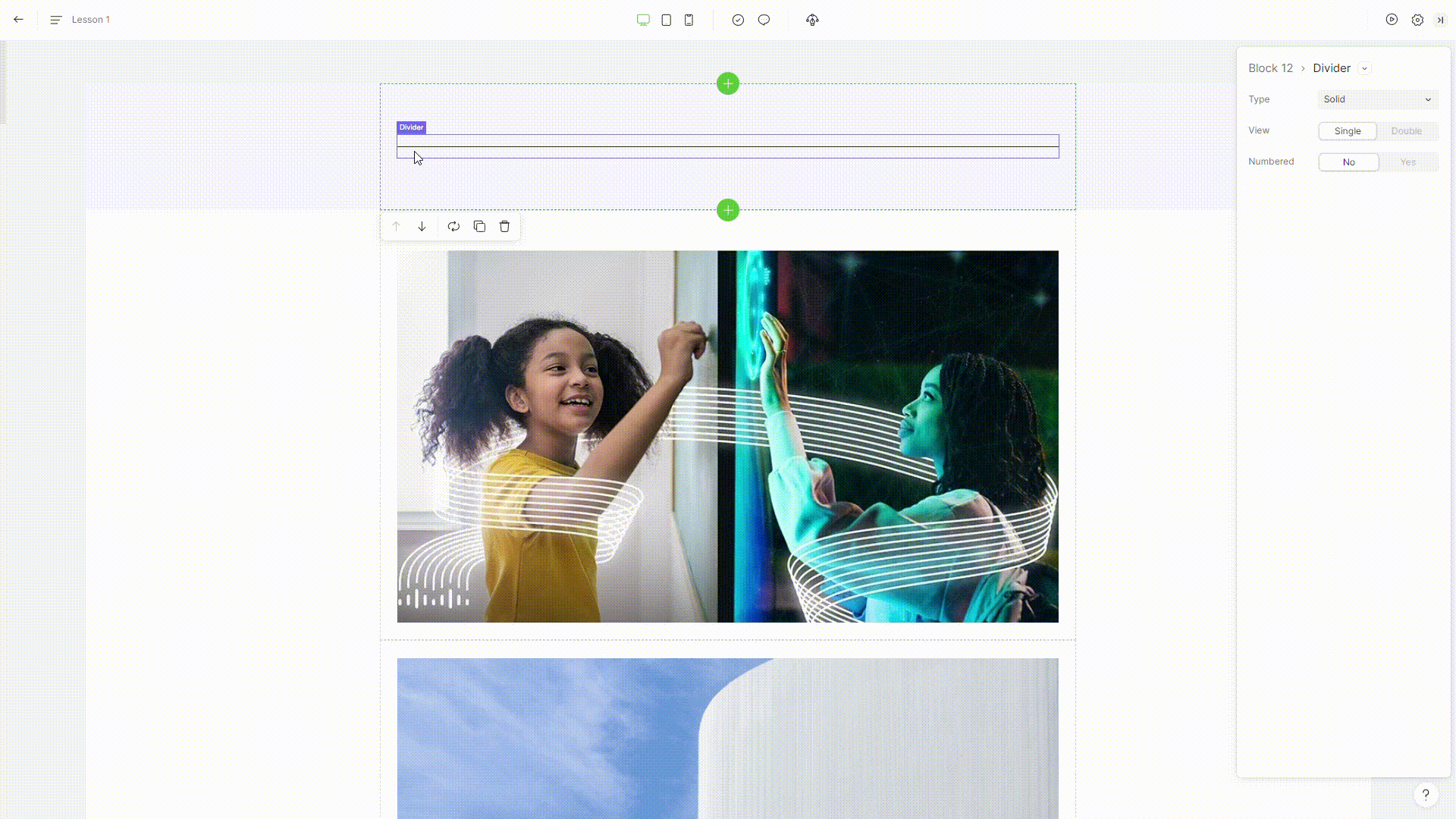The height and width of the screenshot is (819, 1456).
Task: Play preview of the lesson
Action: coord(1392,20)
